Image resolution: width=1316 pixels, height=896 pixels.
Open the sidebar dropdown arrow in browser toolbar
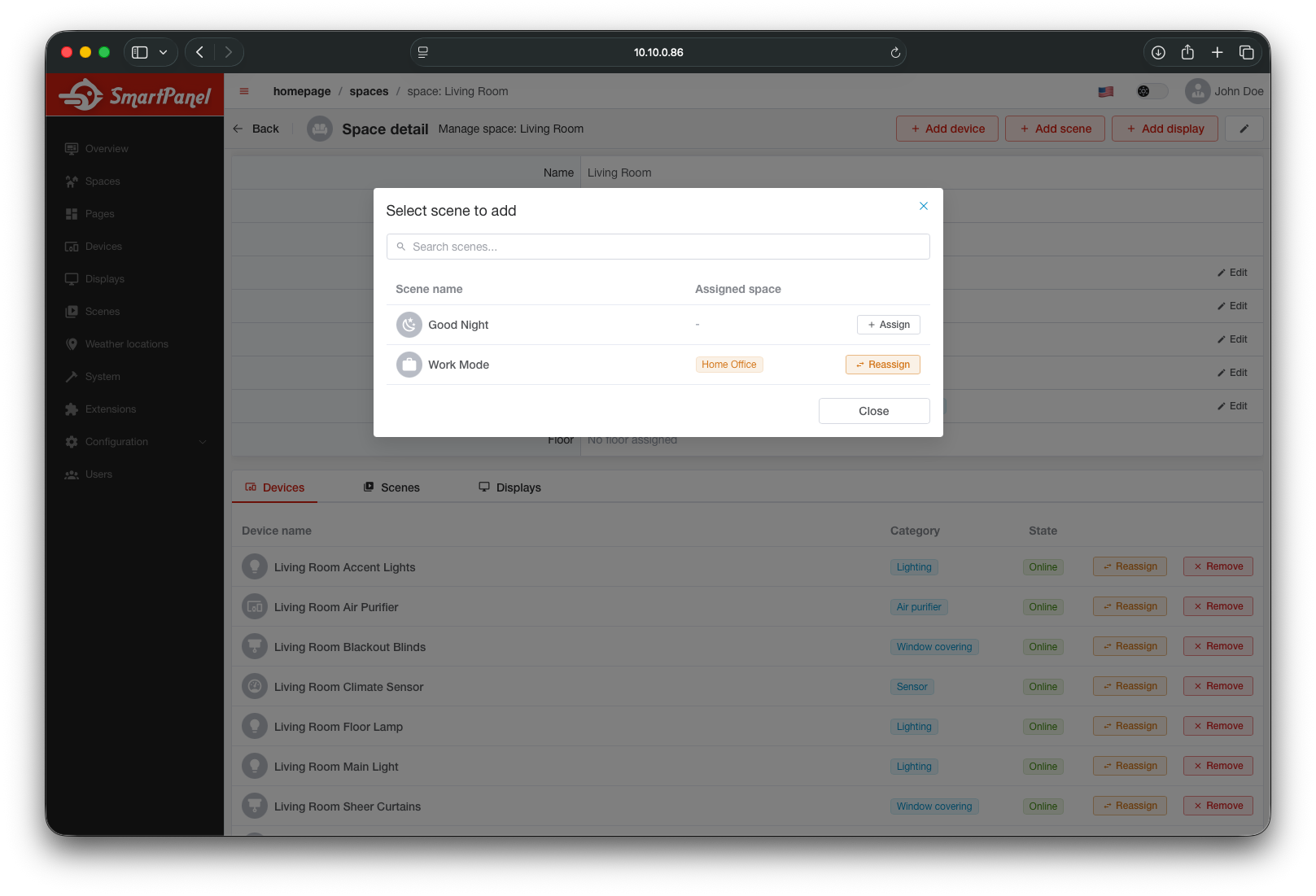(164, 53)
